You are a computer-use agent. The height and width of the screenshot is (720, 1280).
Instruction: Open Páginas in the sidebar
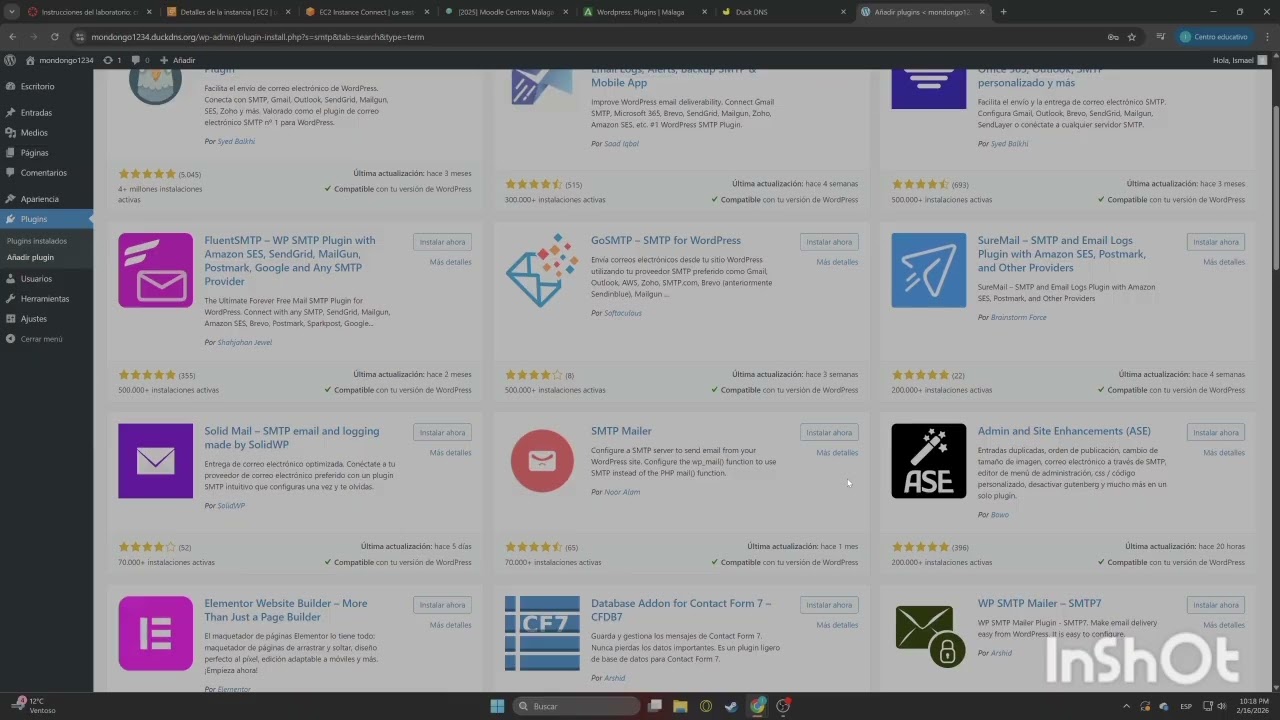pyautogui.click(x=34, y=153)
